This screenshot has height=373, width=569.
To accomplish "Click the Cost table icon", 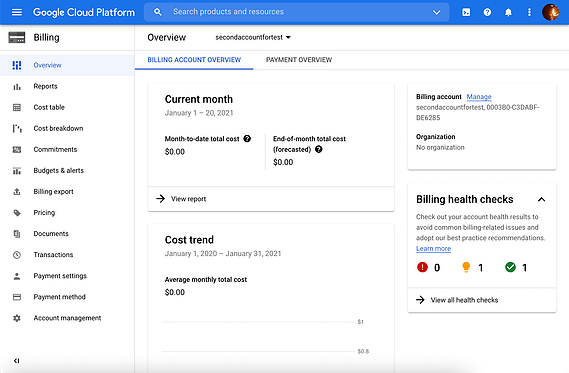I will tap(17, 107).
